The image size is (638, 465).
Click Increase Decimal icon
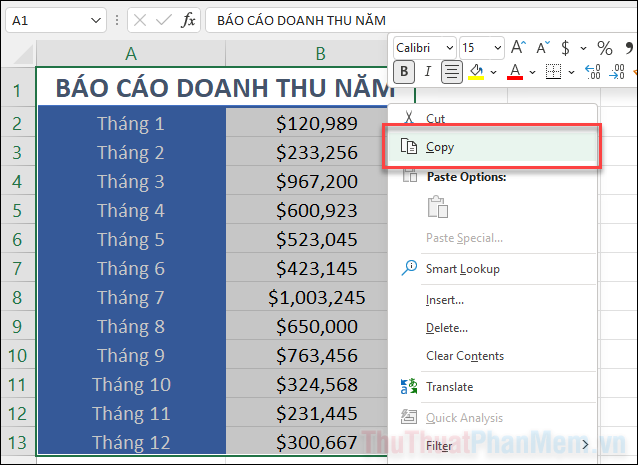click(592, 72)
